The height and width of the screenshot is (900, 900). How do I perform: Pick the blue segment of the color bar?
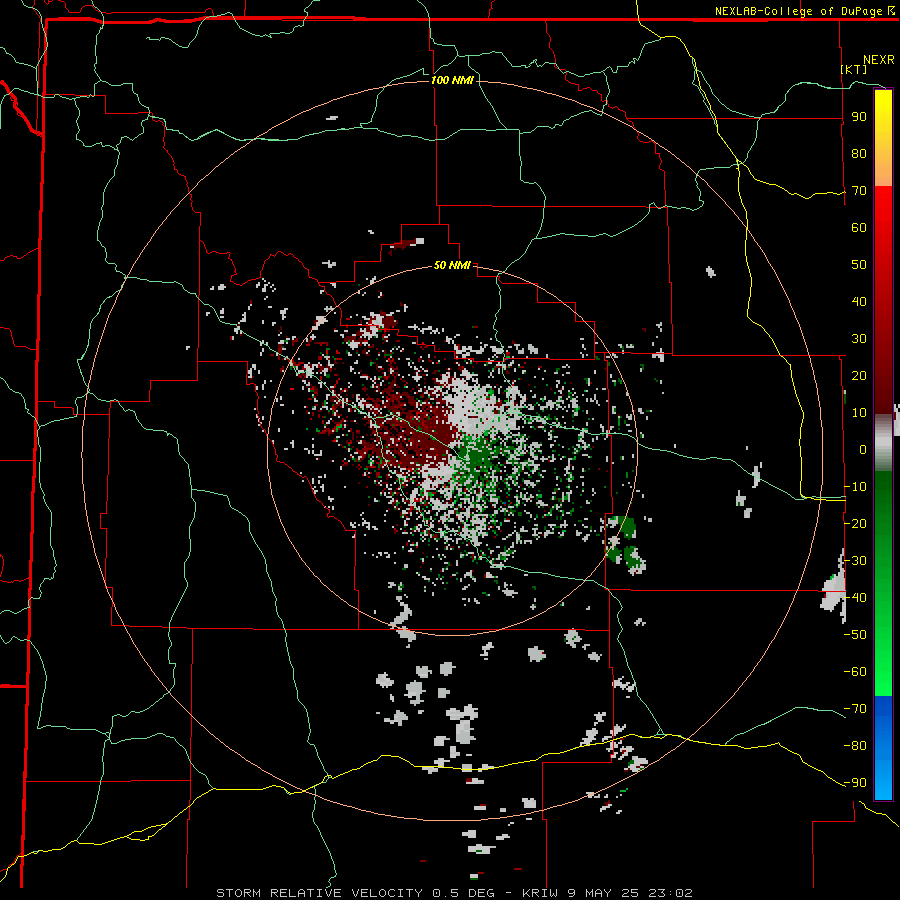coord(883,748)
